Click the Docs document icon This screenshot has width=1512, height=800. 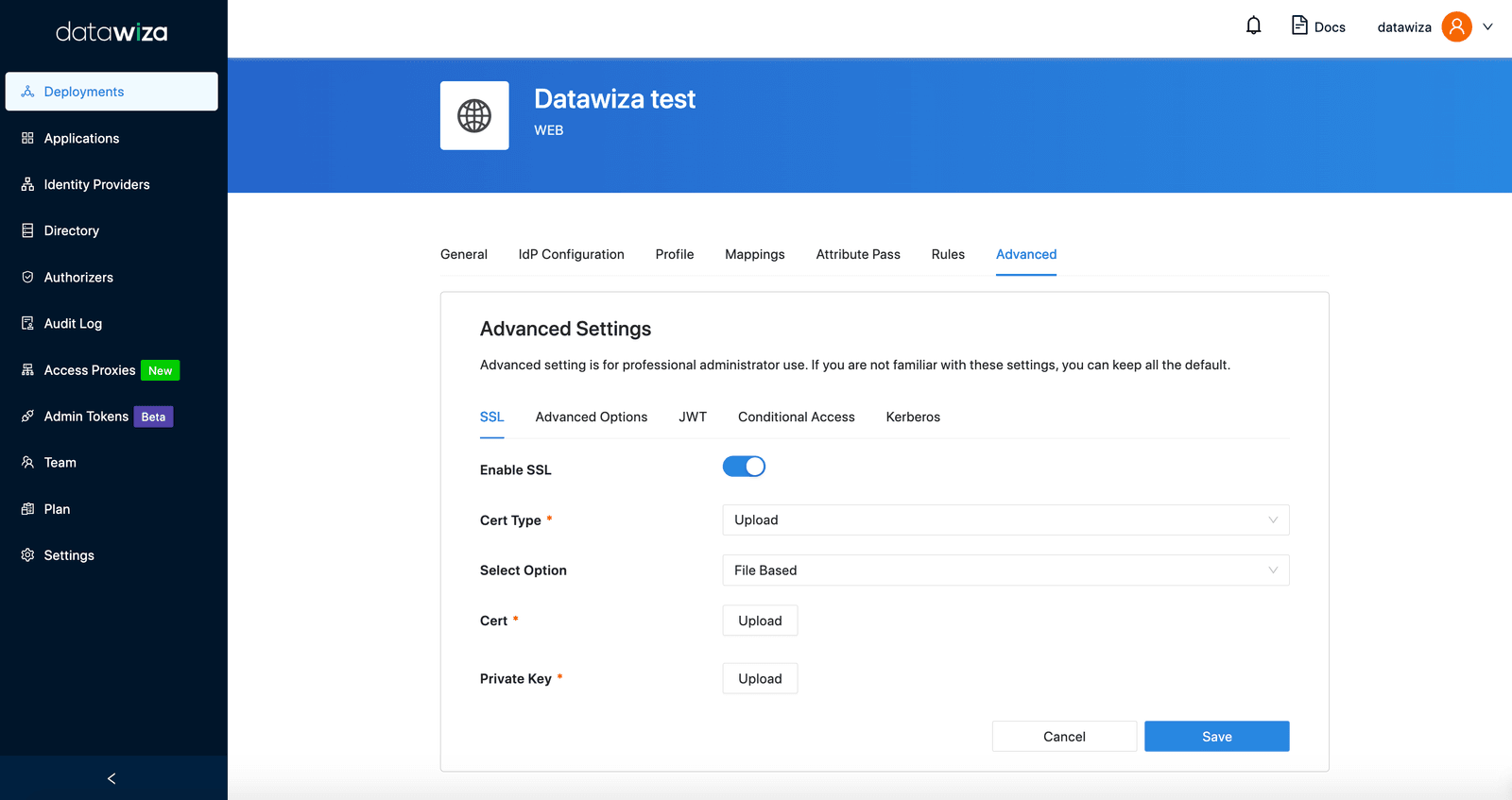pyautogui.click(x=1299, y=26)
